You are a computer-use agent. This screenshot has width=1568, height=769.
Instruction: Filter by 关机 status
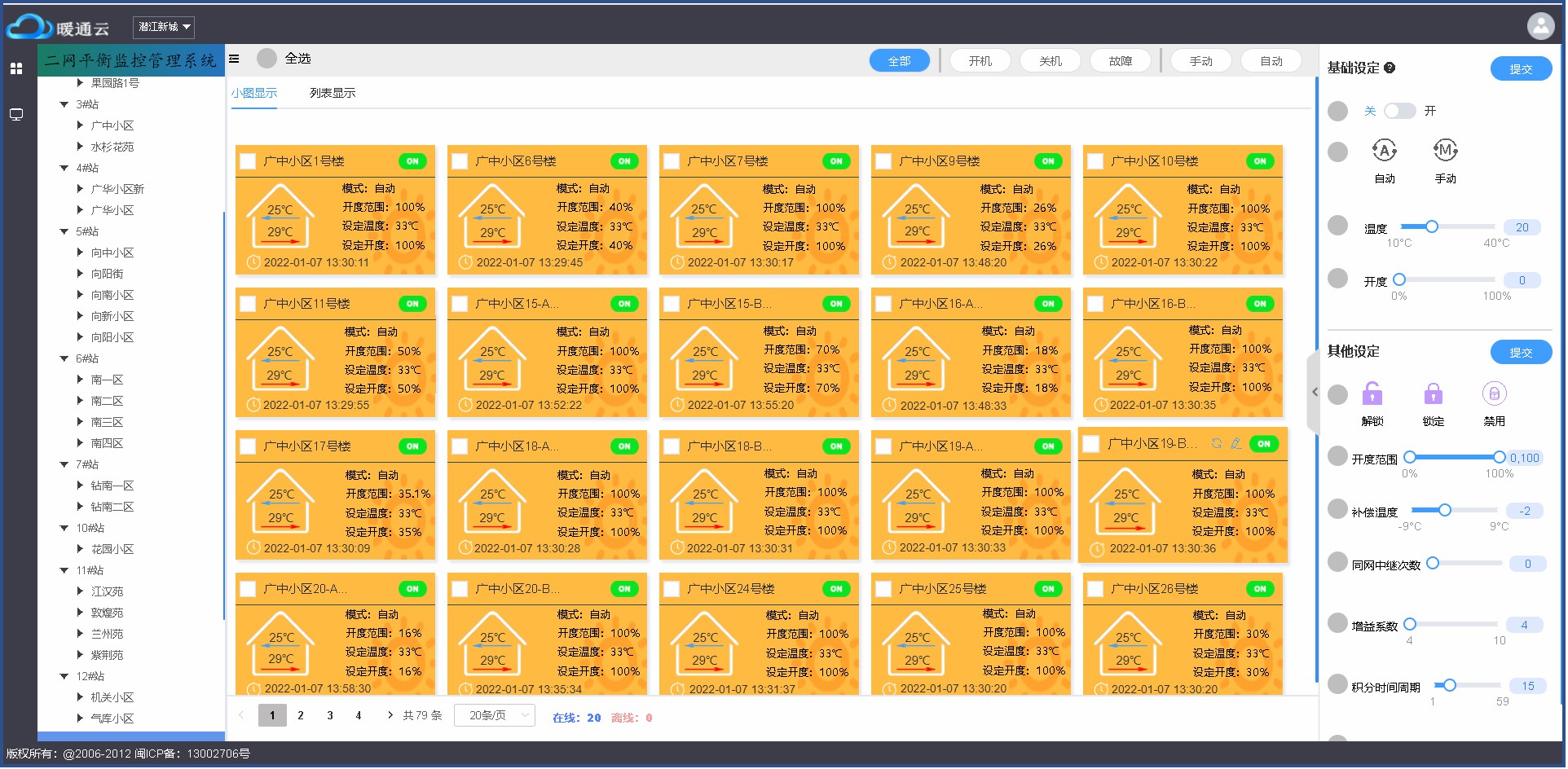1050,61
